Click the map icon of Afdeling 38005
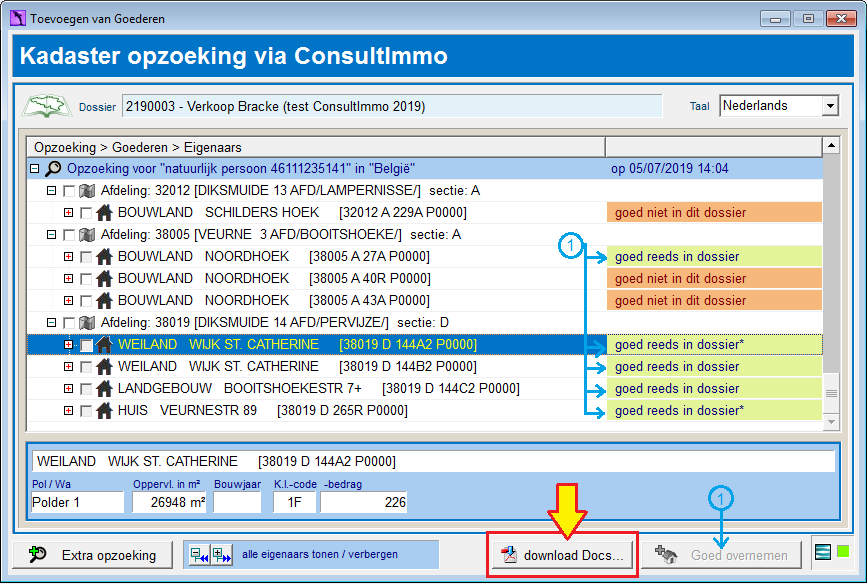The width and height of the screenshot is (868, 584). (x=87, y=235)
